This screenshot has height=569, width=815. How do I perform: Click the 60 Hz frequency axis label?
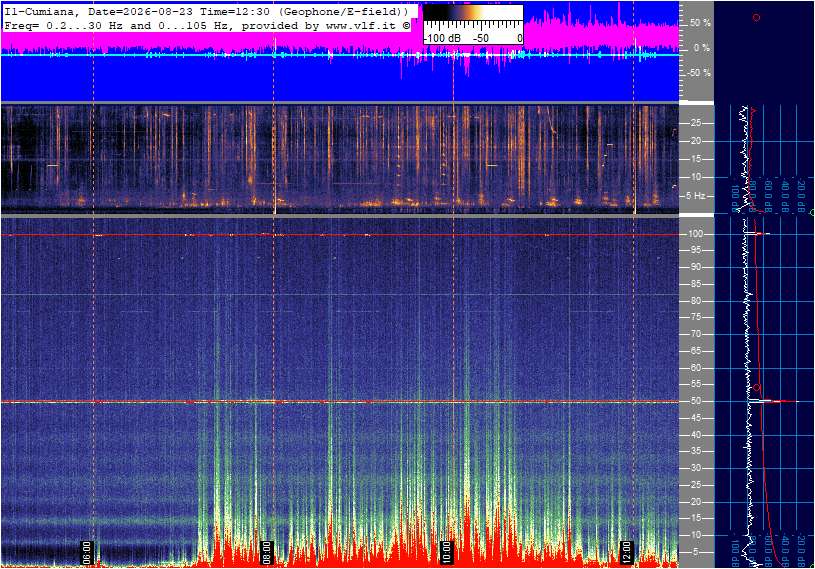coord(695,368)
